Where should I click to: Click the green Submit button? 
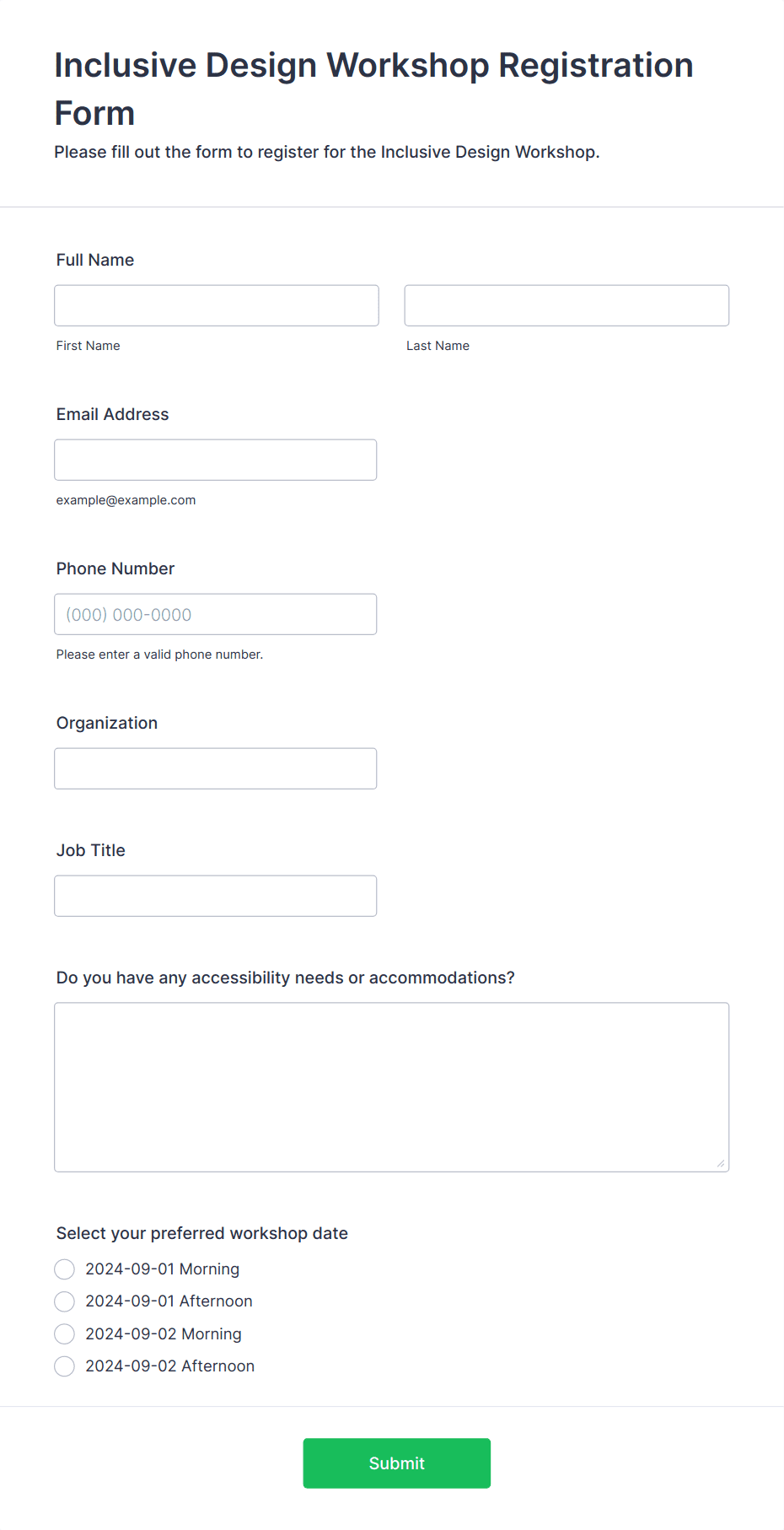(397, 1463)
